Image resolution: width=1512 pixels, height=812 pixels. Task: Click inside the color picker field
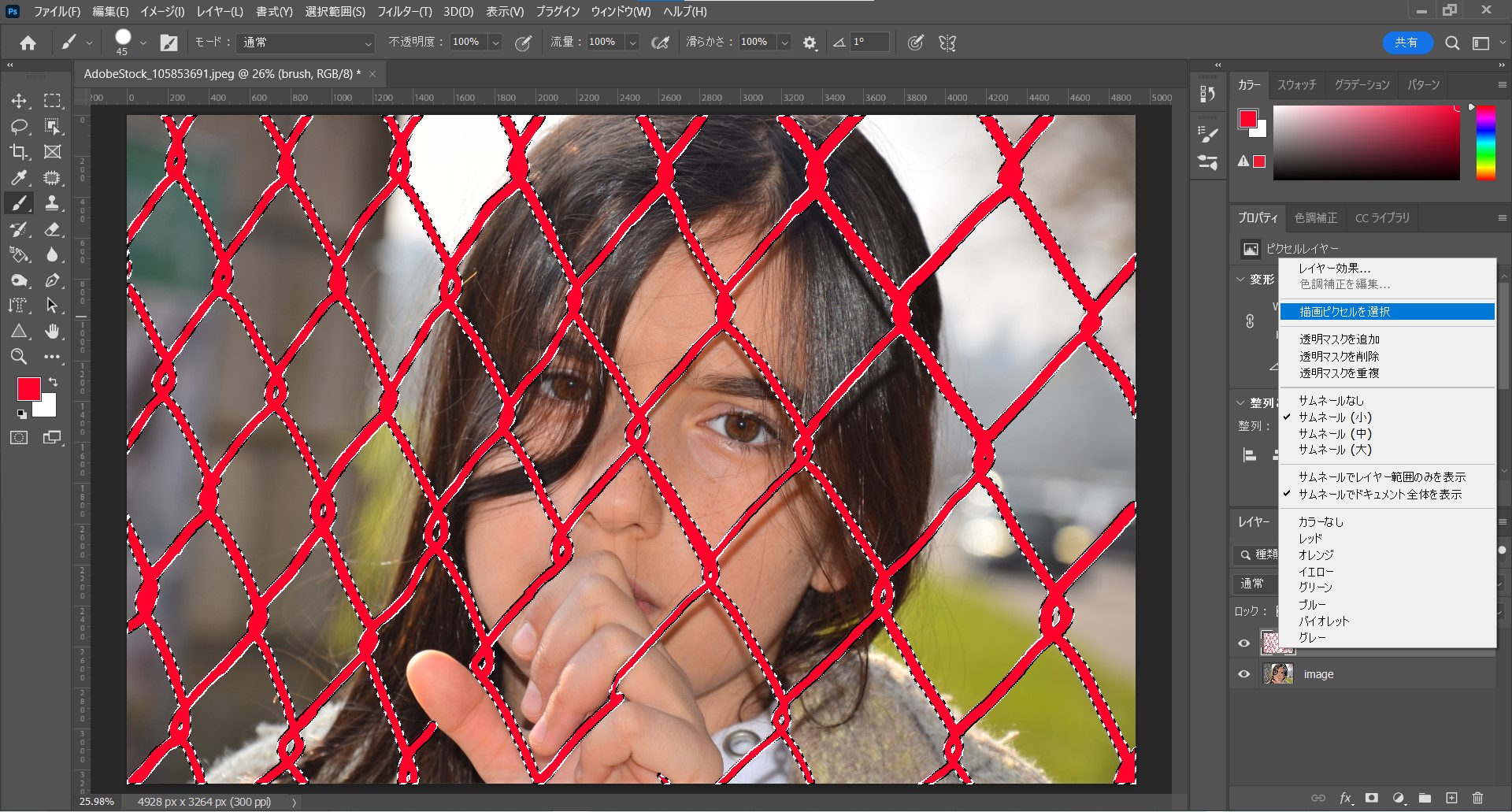point(1366,143)
